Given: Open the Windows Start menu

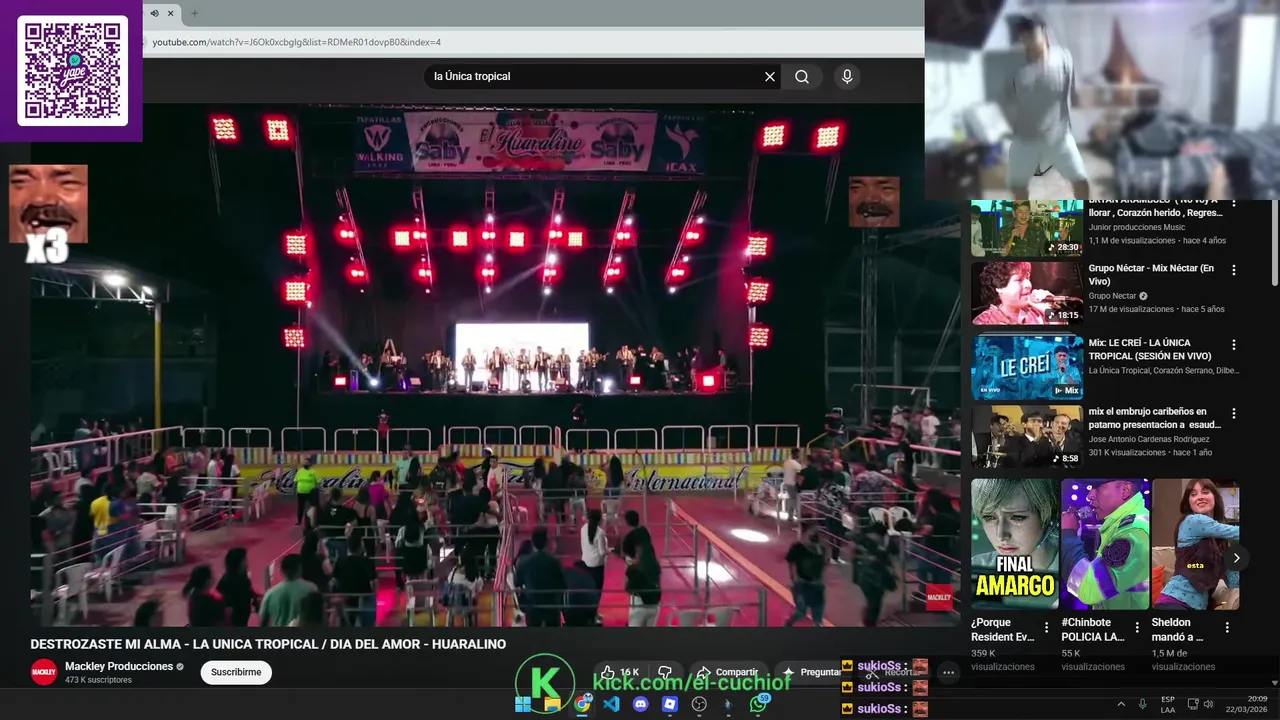Looking at the screenshot, I should [523, 704].
